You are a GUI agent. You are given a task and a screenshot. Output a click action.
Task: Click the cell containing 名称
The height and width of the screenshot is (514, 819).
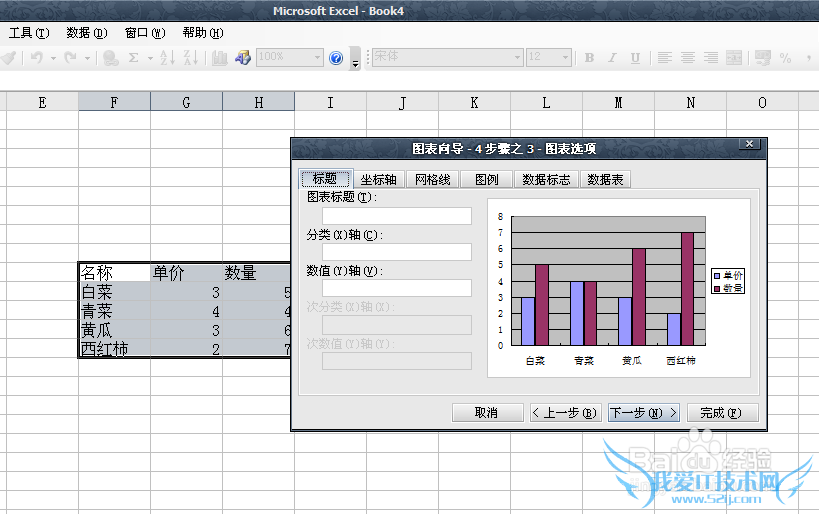(114, 272)
